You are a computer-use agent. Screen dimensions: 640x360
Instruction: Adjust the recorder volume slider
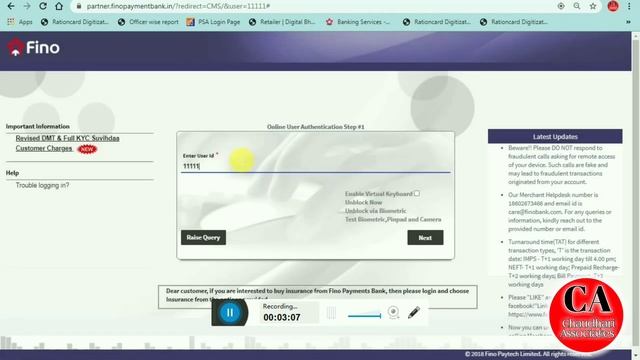point(364,316)
